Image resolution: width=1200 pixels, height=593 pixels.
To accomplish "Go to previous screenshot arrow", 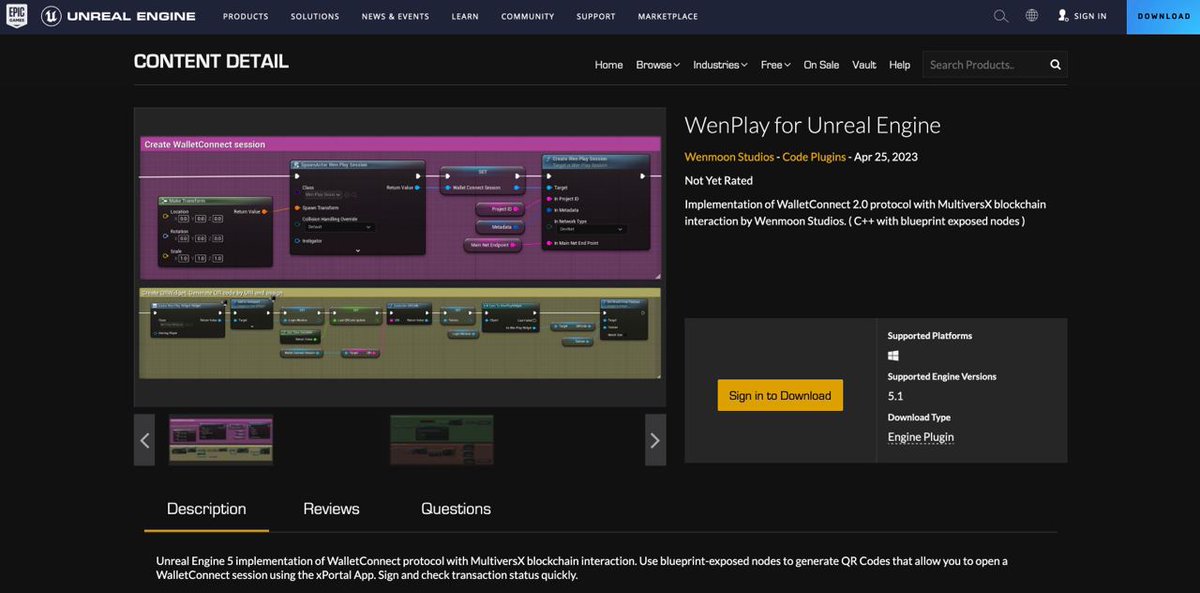I will [144, 440].
